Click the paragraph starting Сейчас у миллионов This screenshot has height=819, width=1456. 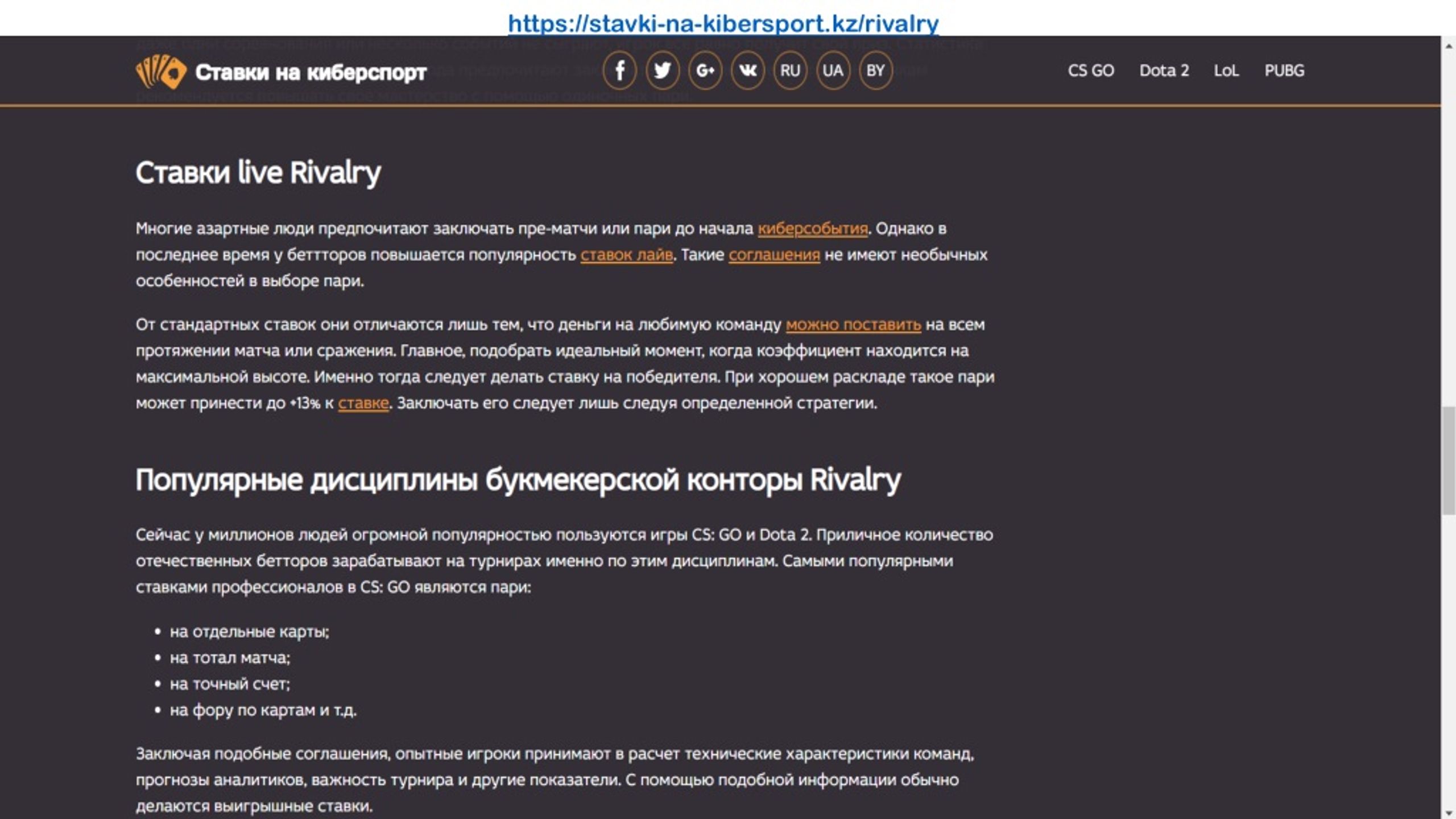point(564,561)
